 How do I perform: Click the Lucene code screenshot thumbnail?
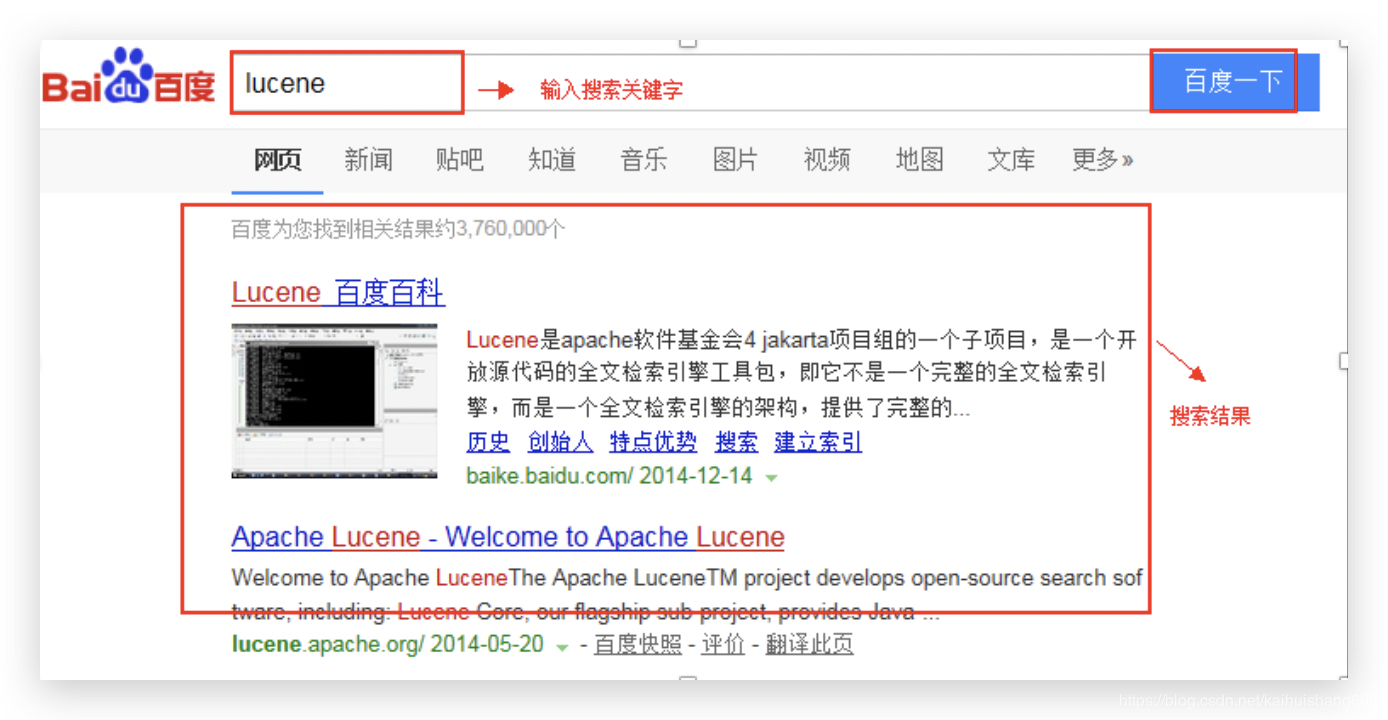334,402
